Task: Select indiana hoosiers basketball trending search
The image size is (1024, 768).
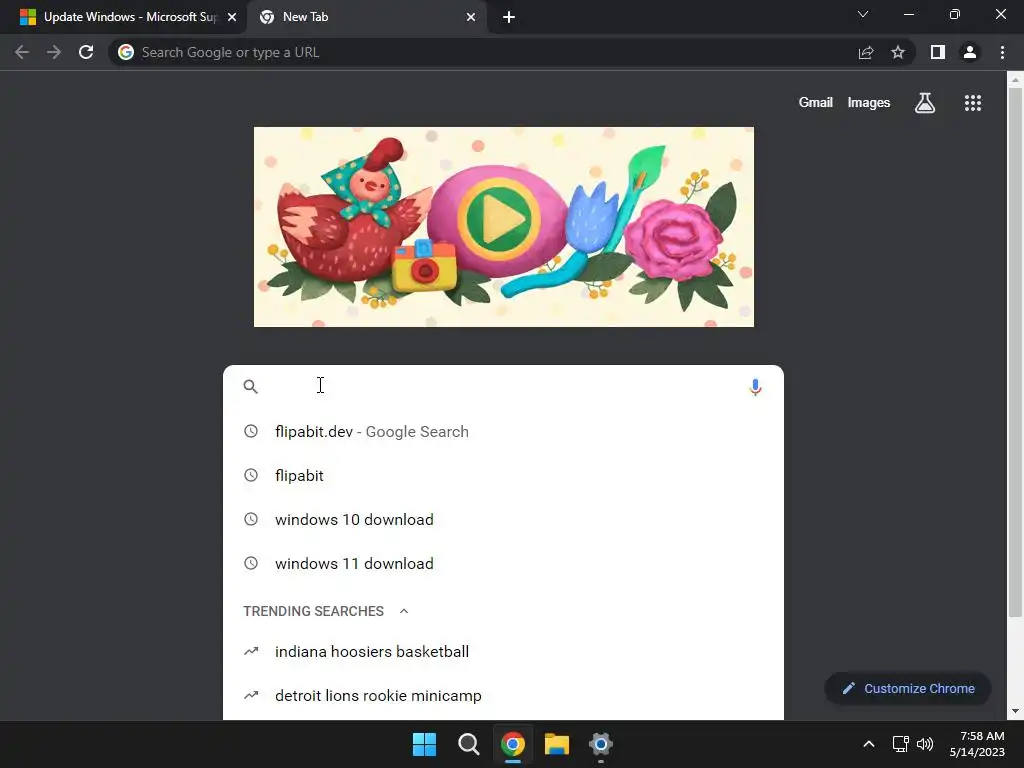Action: pos(503,652)
